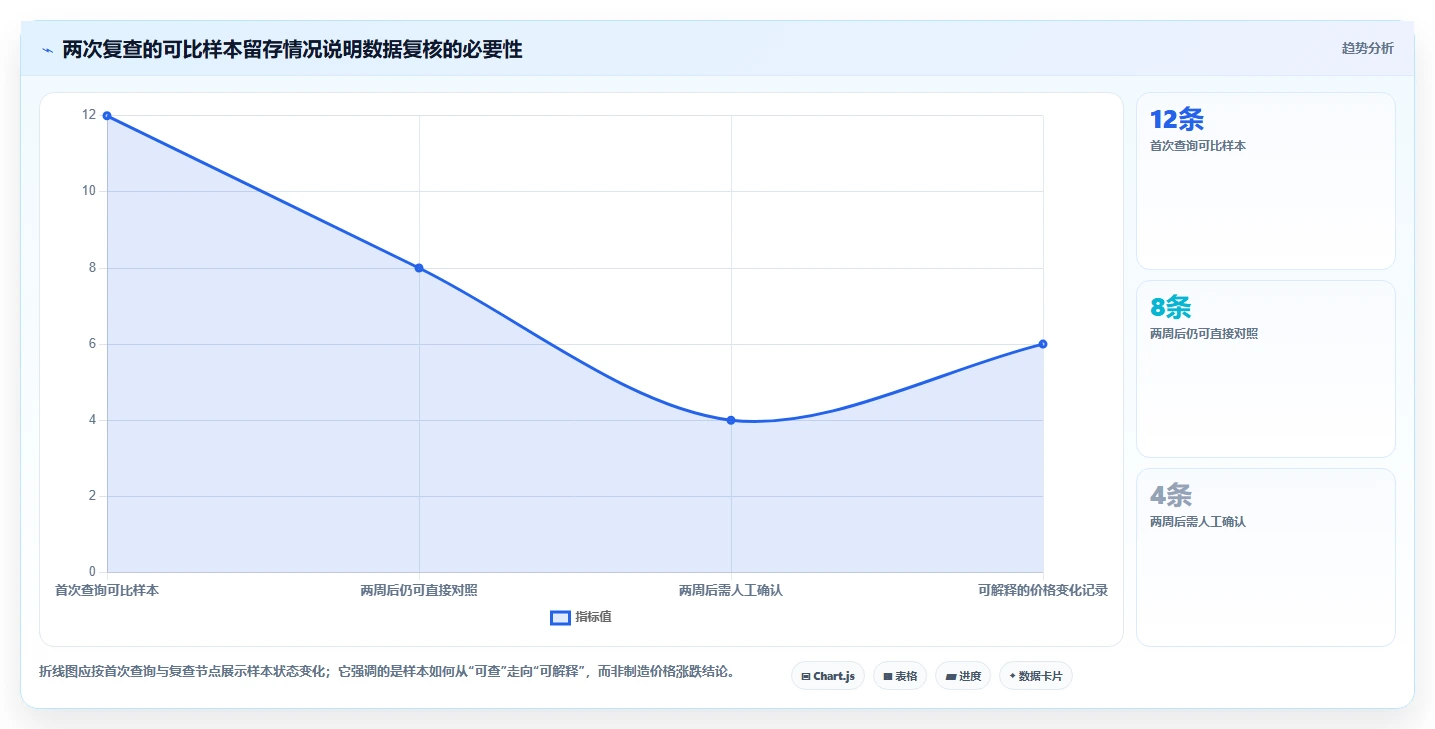The height and width of the screenshot is (729, 1435).
Task: Click the 两周后需人工确认 x-axis label
Action: click(x=731, y=590)
